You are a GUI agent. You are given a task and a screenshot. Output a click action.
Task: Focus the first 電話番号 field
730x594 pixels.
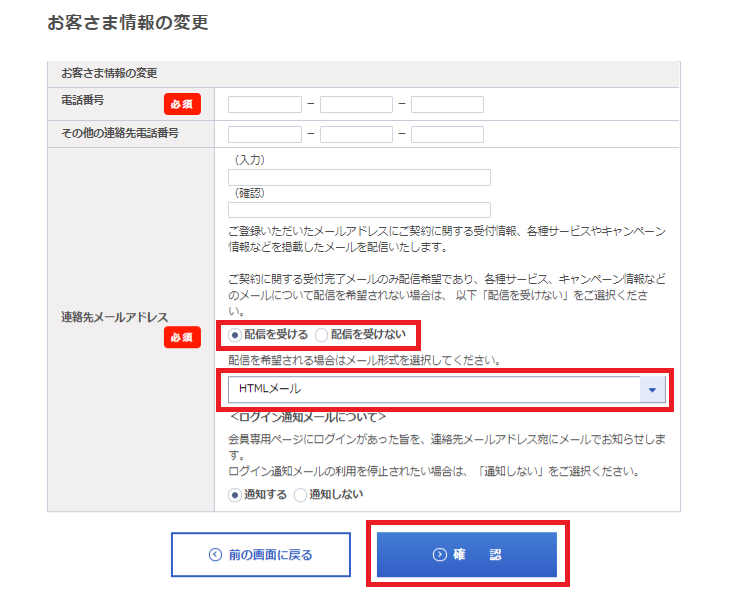coord(265,104)
